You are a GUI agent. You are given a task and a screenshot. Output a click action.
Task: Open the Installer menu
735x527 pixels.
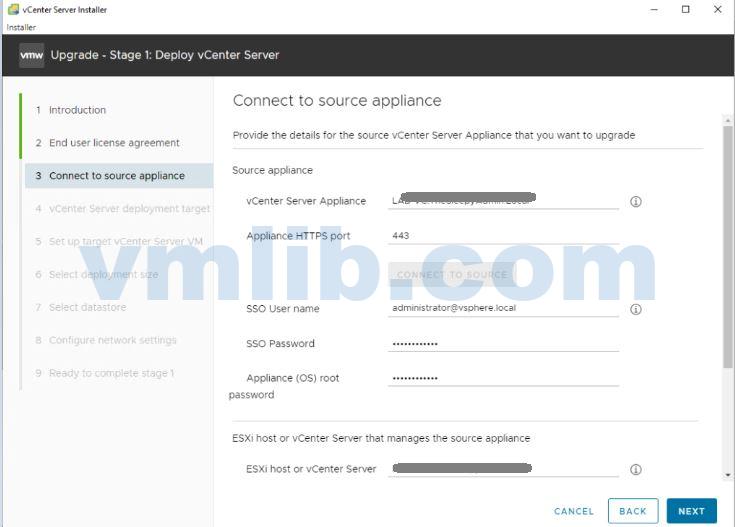pos(21,27)
